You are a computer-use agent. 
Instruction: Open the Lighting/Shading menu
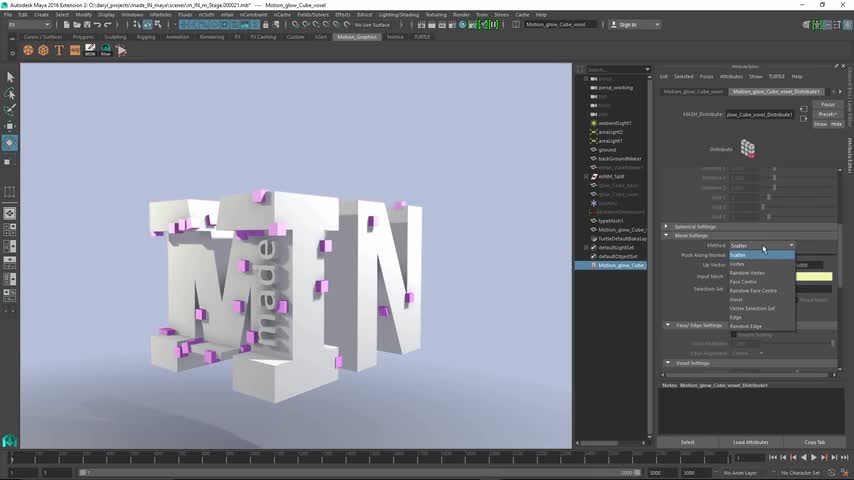pyautogui.click(x=399, y=15)
